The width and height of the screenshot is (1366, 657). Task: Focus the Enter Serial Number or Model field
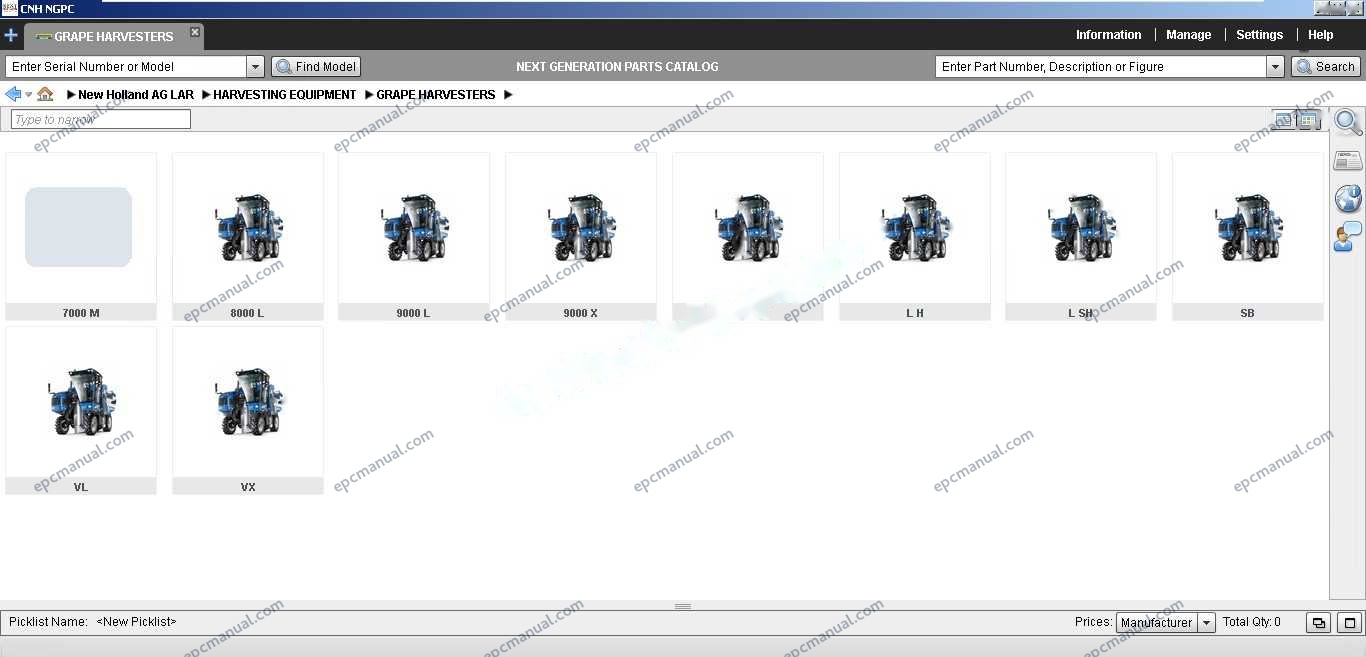point(126,66)
